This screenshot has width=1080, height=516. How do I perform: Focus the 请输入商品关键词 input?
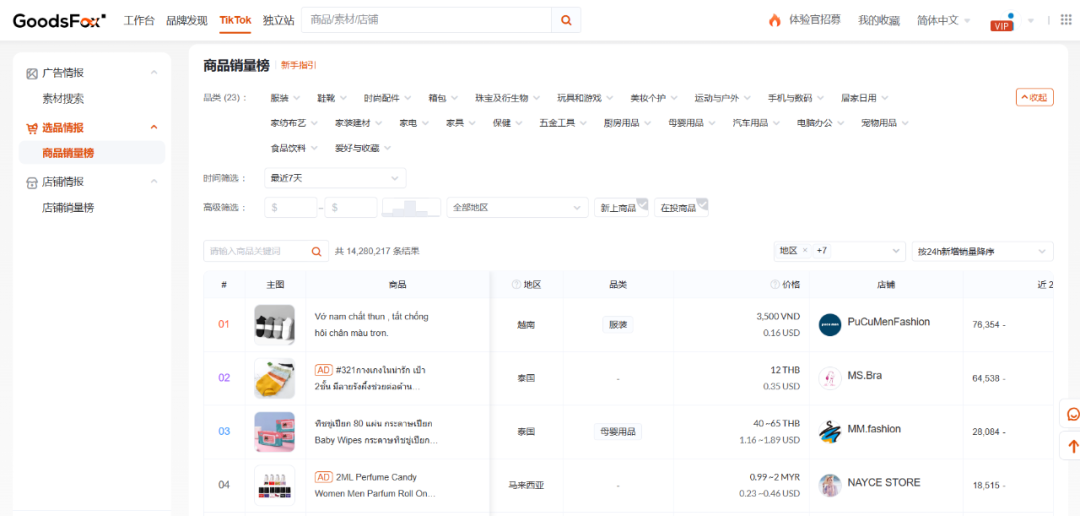click(x=256, y=251)
